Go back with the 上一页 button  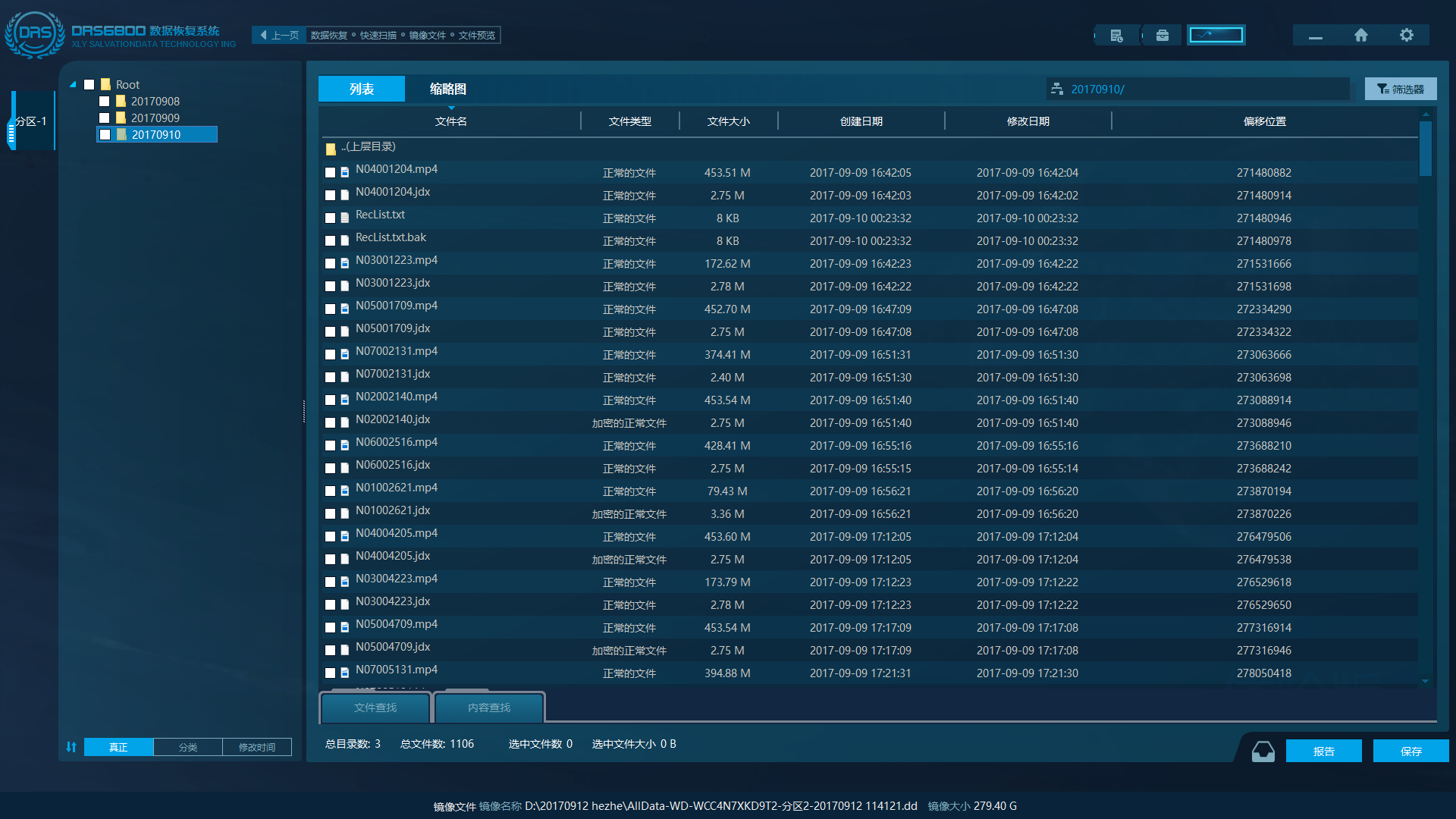pyautogui.click(x=279, y=36)
